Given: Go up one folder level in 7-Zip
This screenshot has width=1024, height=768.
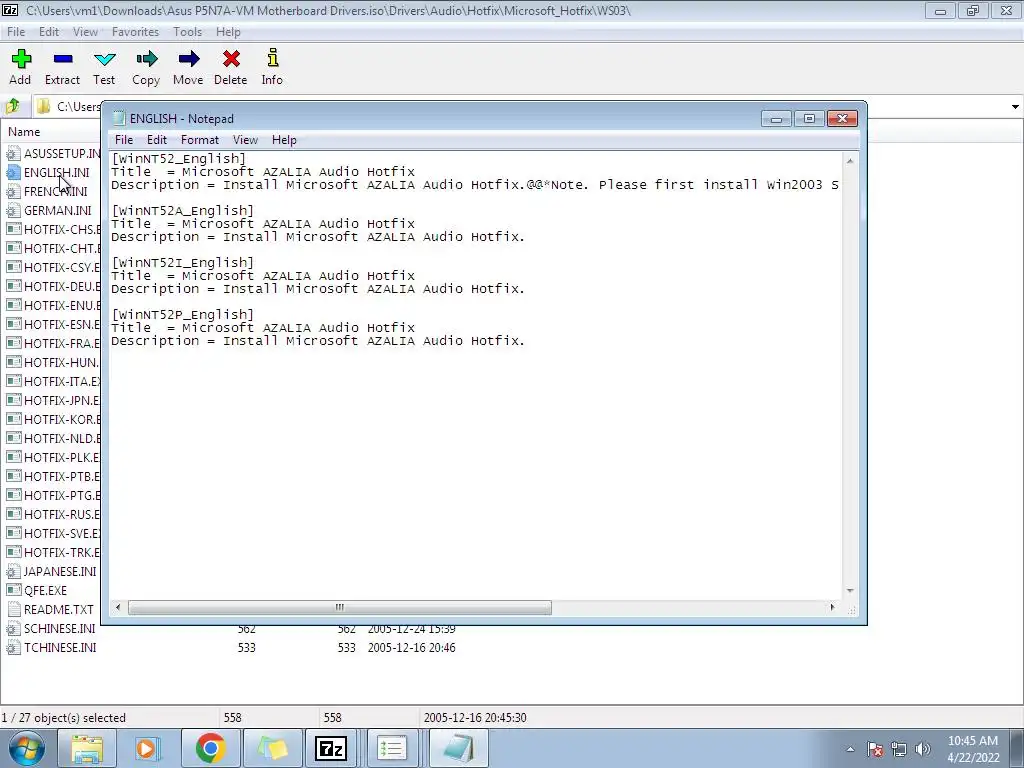Looking at the screenshot, I should 13,106.
